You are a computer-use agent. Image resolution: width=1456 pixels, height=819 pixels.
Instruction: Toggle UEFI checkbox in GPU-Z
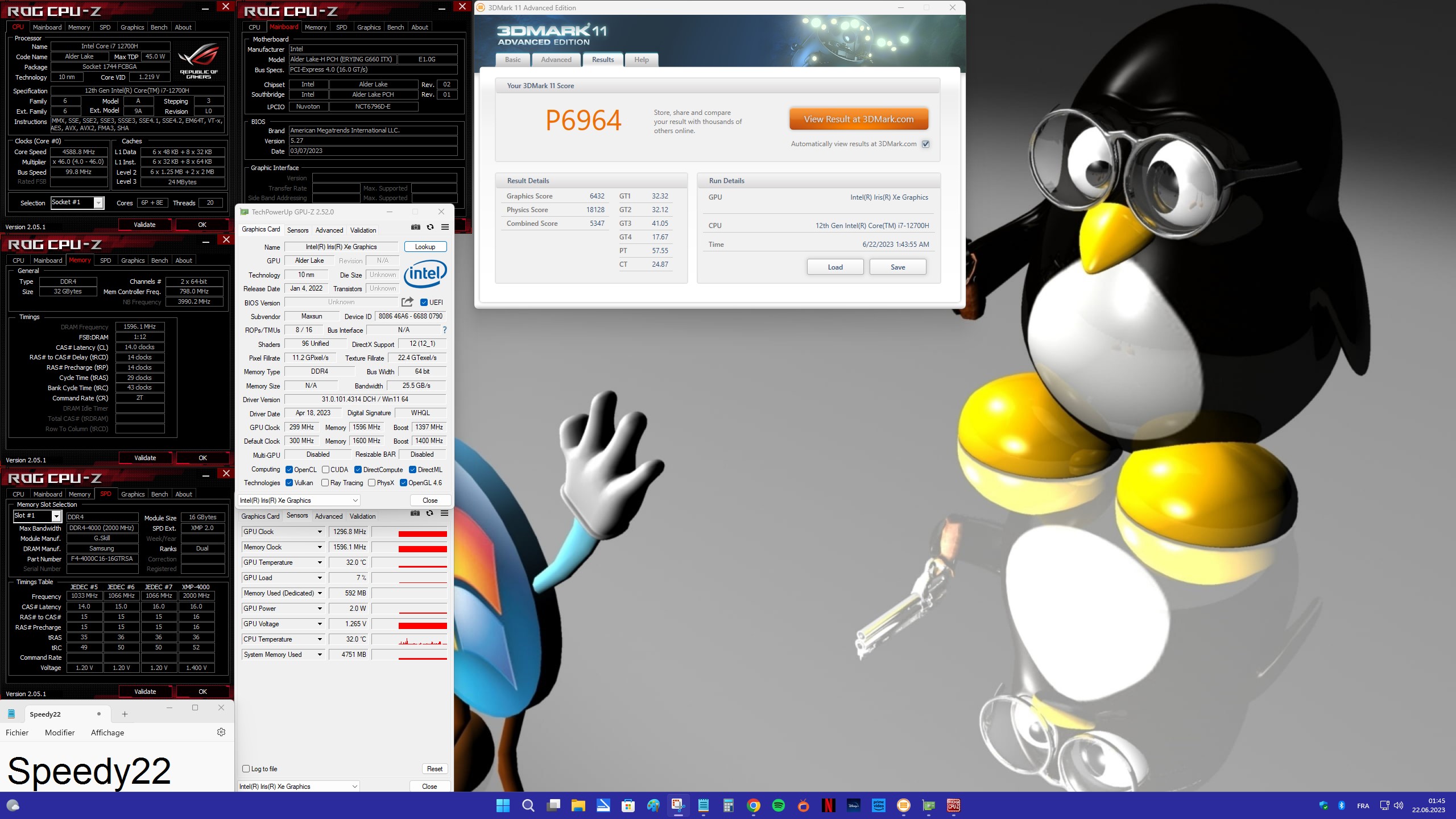coord(424,302)
